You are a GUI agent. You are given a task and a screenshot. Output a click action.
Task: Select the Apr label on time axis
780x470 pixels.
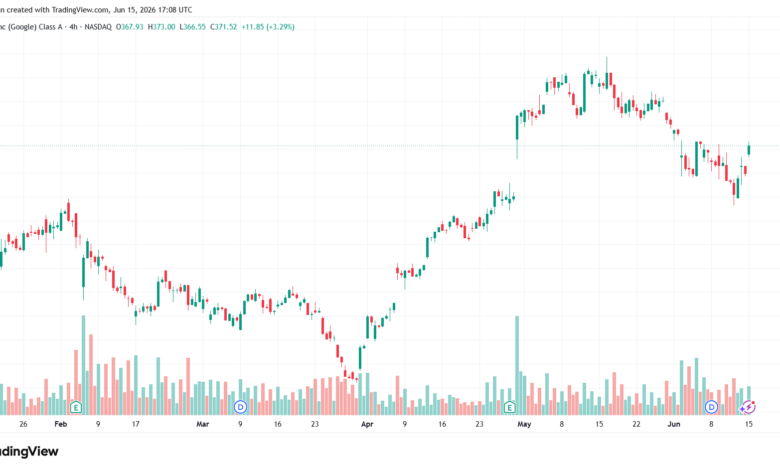point(367,424)
